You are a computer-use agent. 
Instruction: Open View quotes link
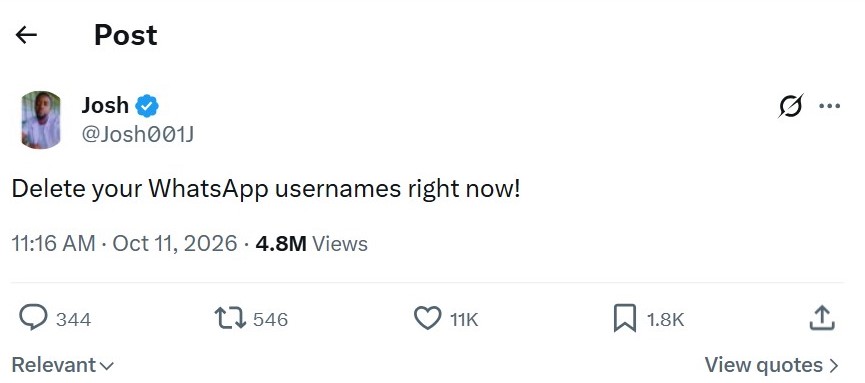[x=771, y=365]
